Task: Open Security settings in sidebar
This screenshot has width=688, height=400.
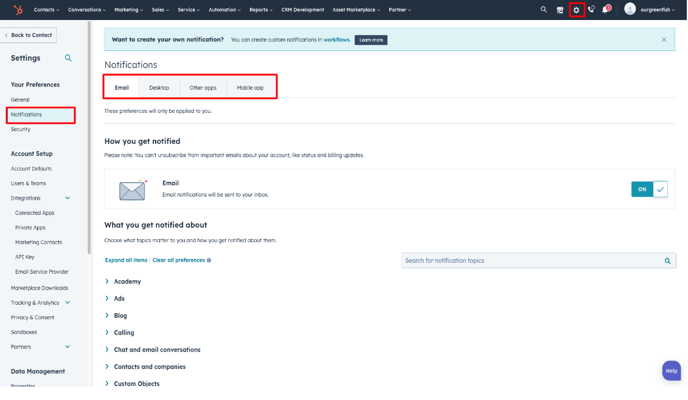Action: [21, 129]
